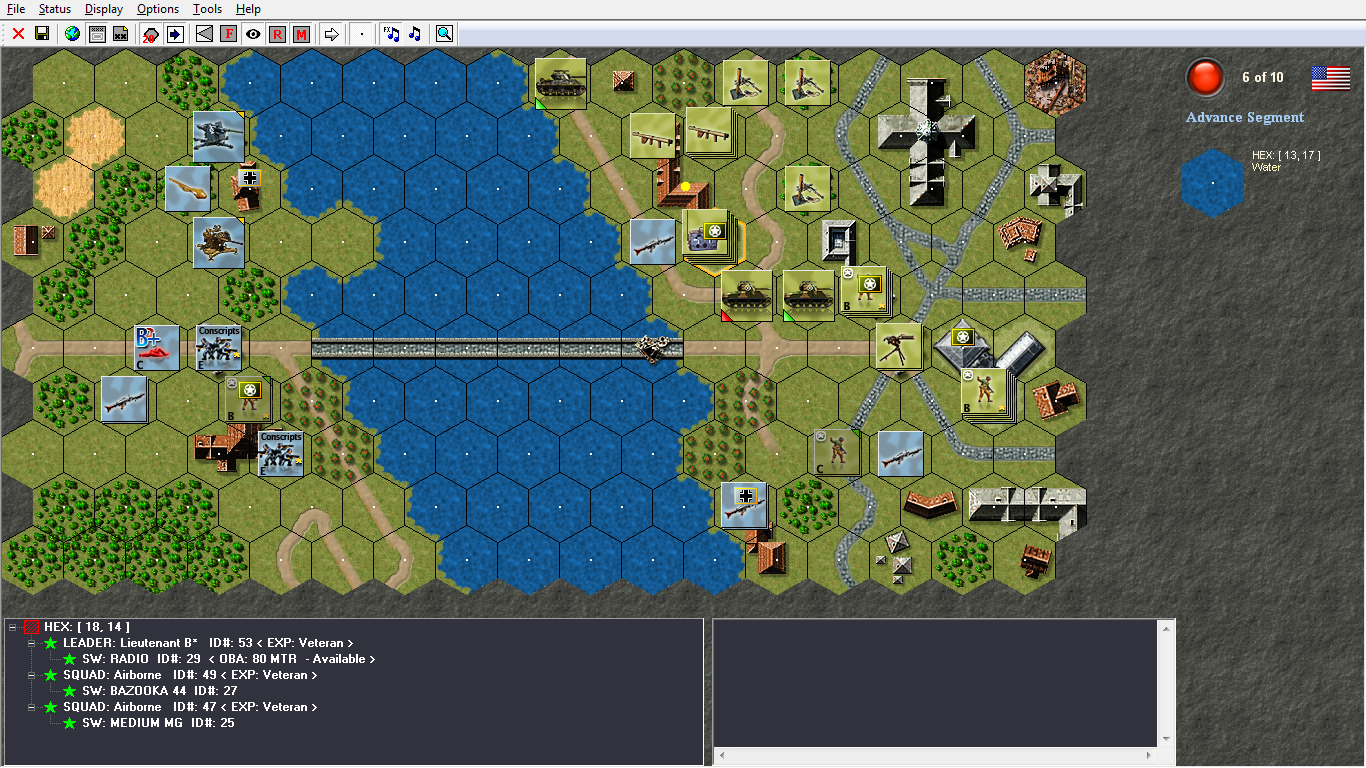Toggle FX sound effects in the toolbar

[x=391, y=34]
